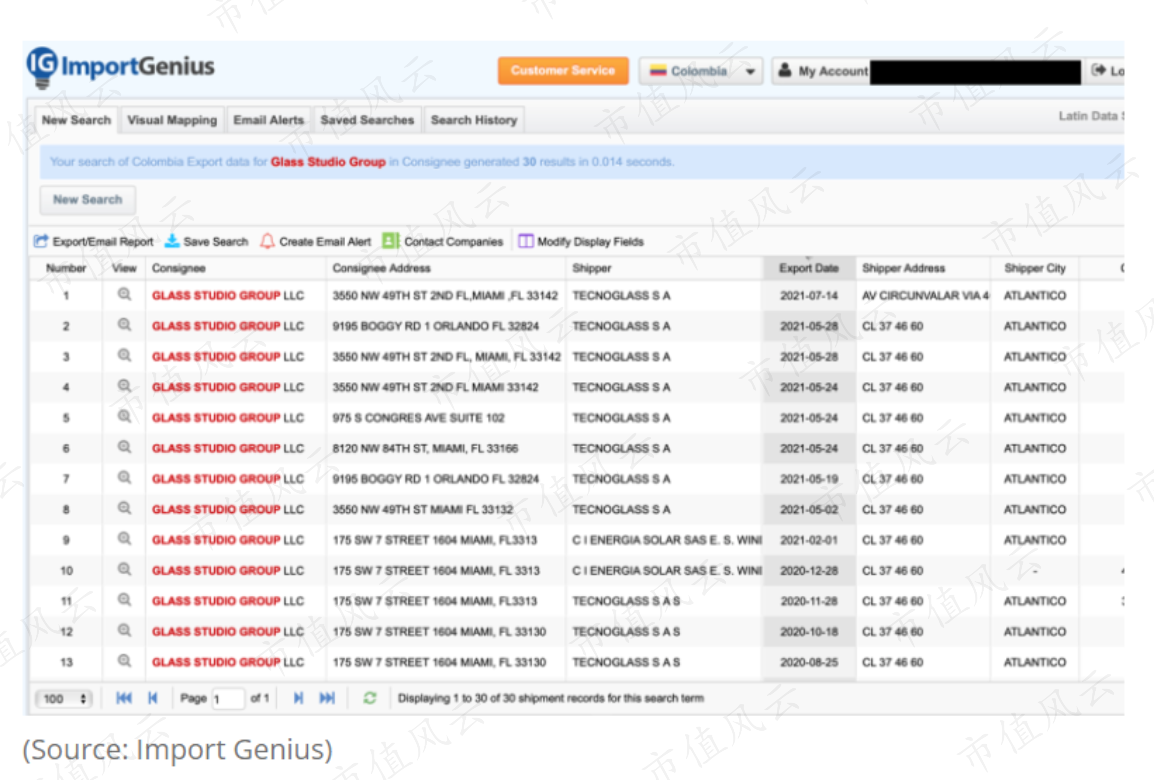Open Contact Companies

pyautogui.click(x=443, y=241)
